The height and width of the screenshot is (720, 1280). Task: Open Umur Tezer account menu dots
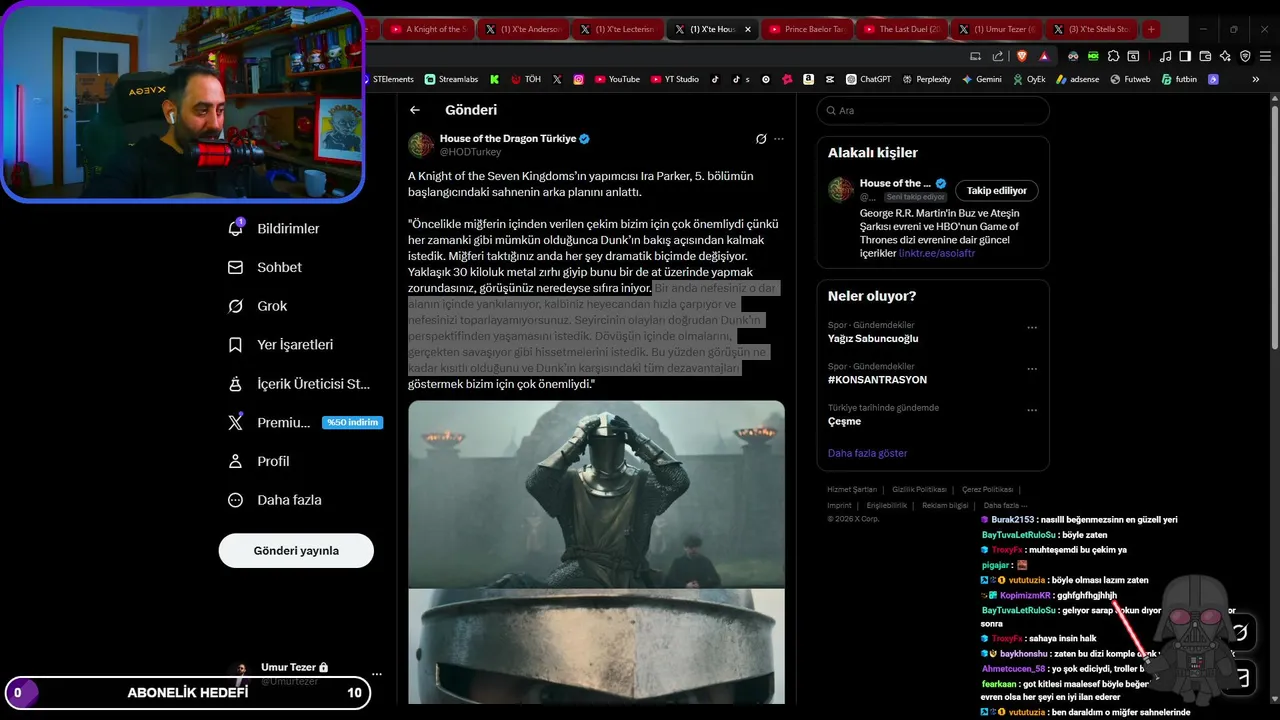coord(377,674)
